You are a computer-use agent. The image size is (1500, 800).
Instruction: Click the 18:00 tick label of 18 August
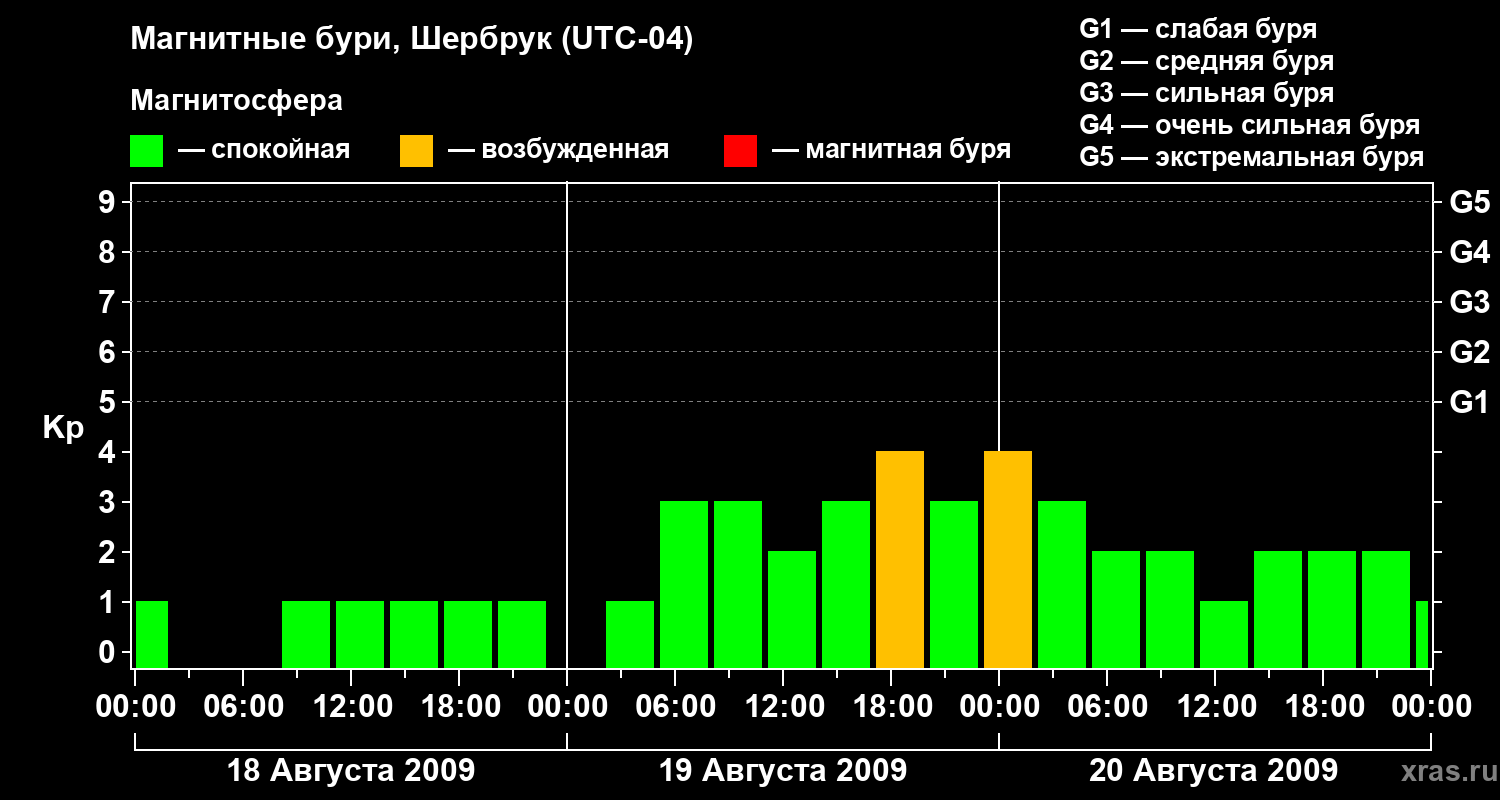click(x=459, y=707)
